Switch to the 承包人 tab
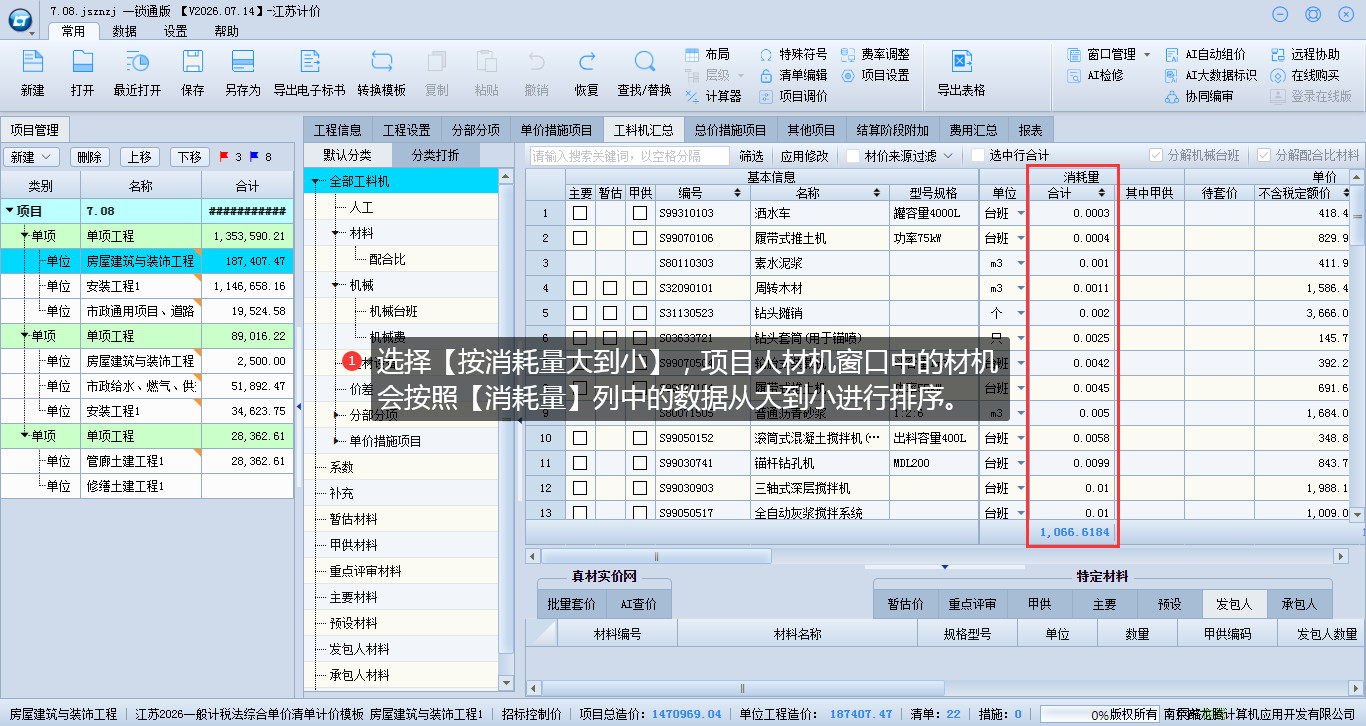The width and height of the screenshot is (1366, 726). click(1299, 604)
